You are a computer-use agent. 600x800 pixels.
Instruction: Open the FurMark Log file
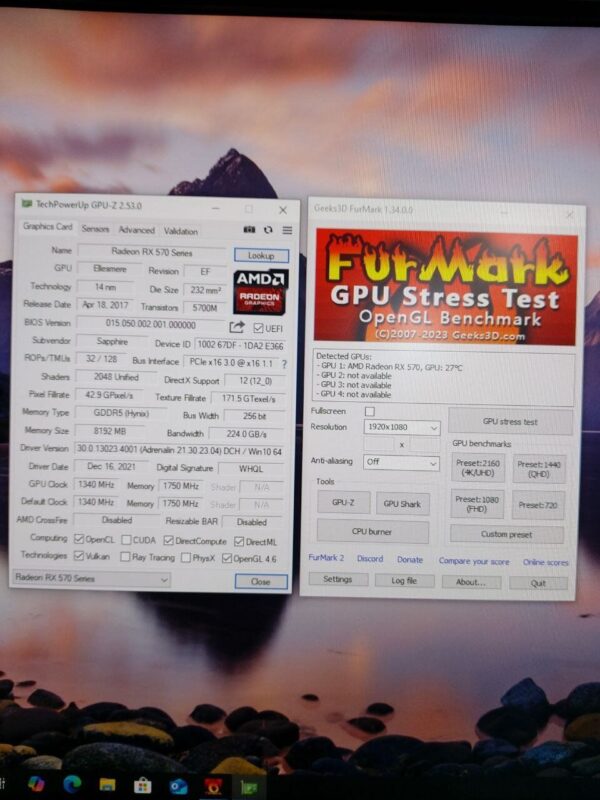click(x=404, y=581)
